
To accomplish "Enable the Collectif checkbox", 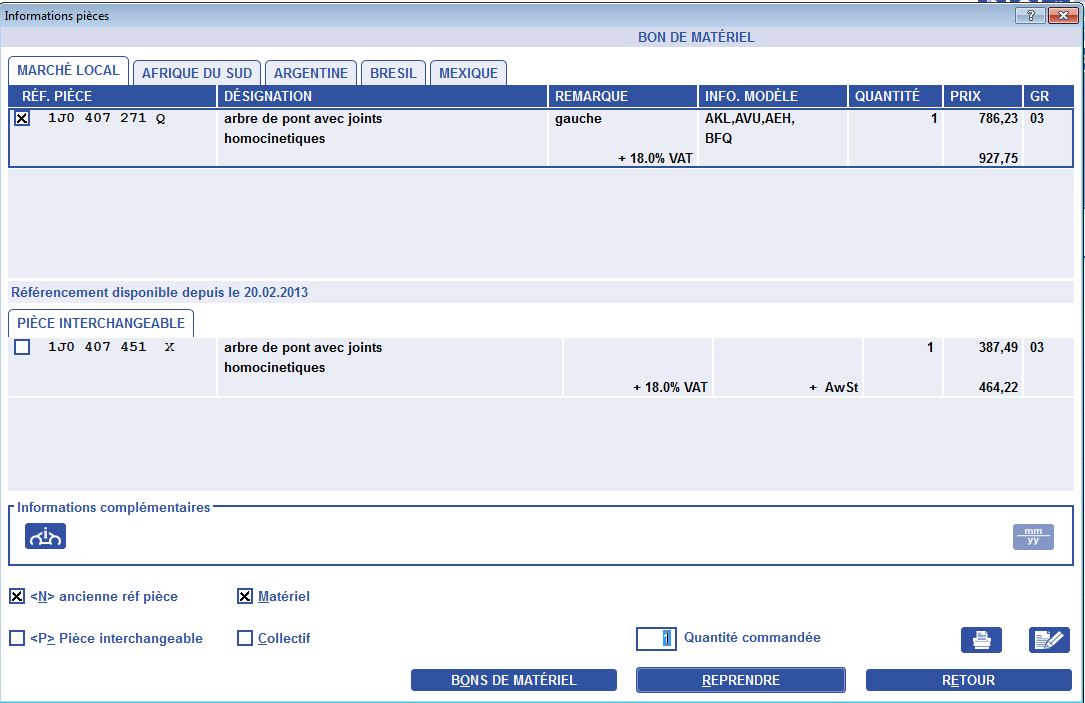I will coord(245,639).
